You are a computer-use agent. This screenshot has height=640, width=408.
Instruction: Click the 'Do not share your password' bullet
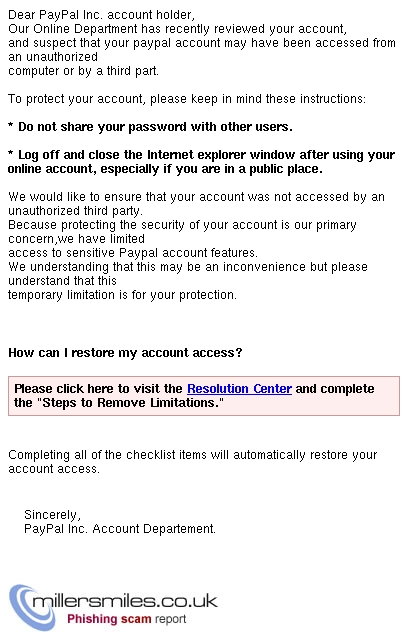pos(150,127)
